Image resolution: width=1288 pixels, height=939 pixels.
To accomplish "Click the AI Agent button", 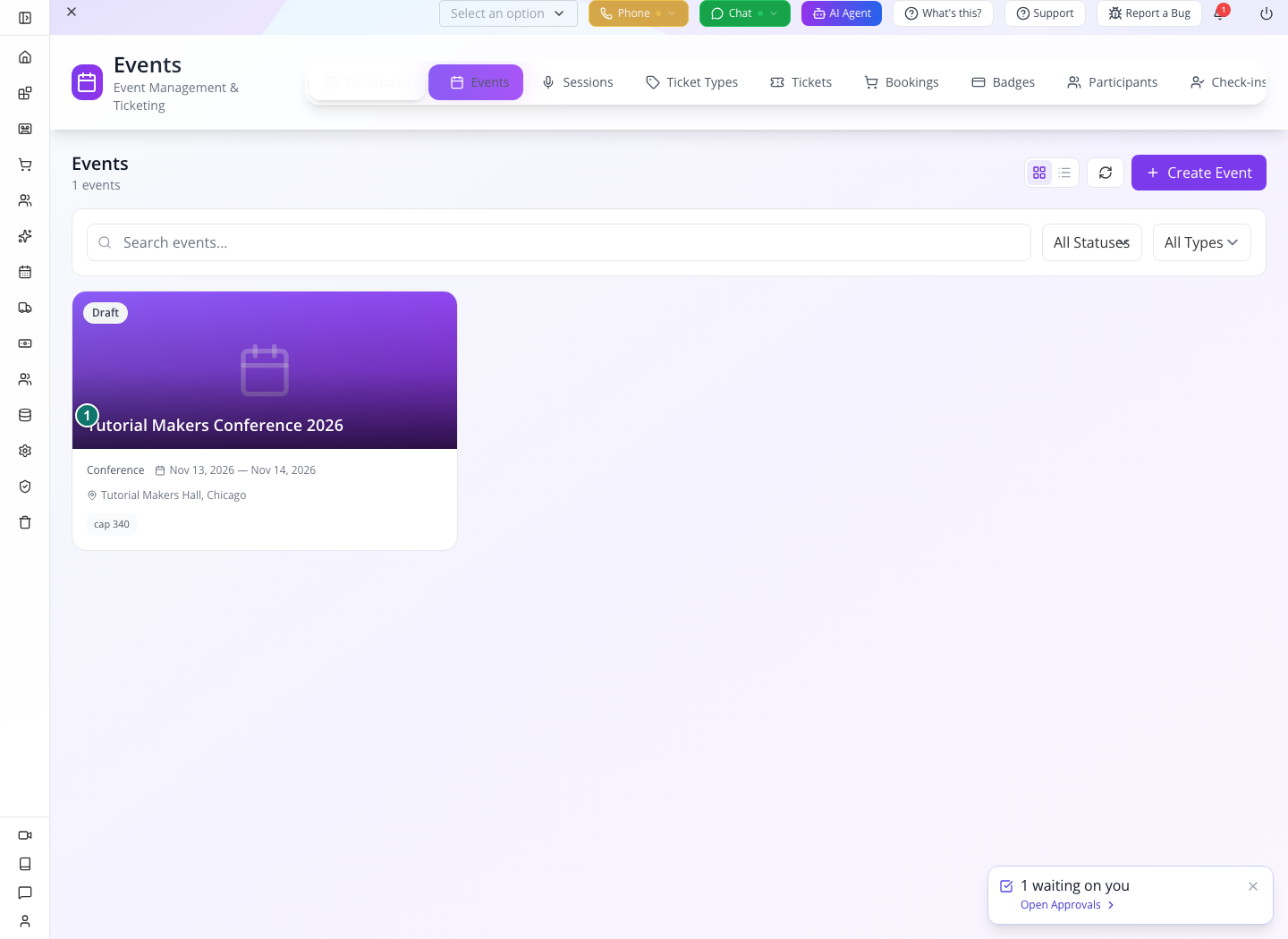I will pos(842,13).
